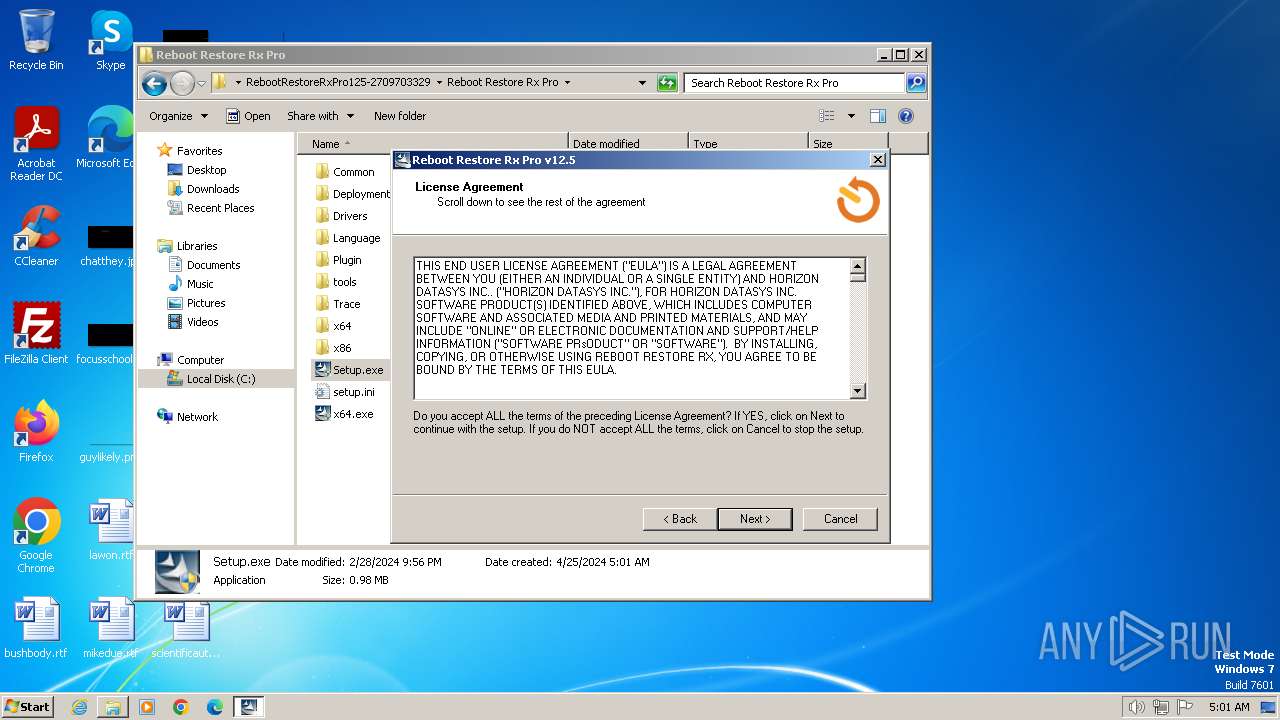Select the Language folder
This screenshot has height=720, width=1280.
(x=347, y=238)
